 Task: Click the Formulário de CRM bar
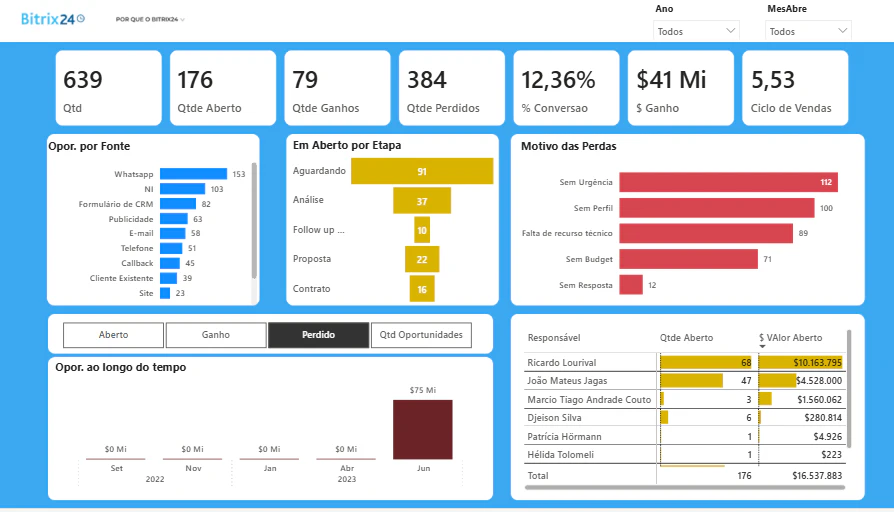178,204
